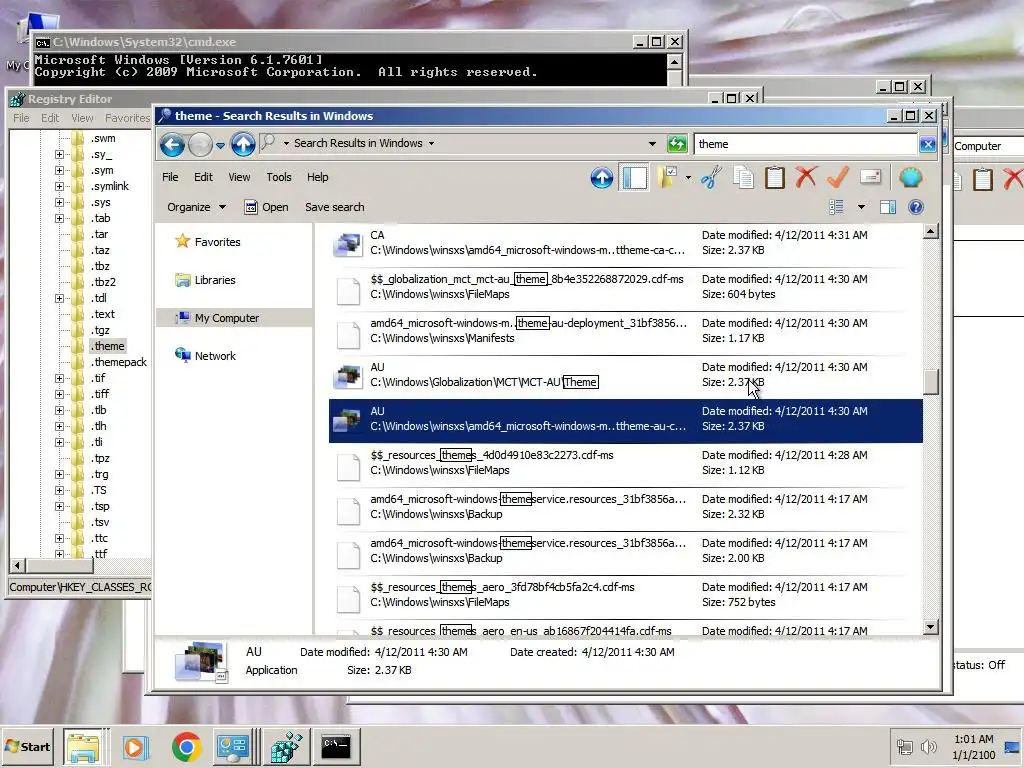Screen dimensions: 1024x768
Task: Open the View menu in search window
Action: click(239, 177)
